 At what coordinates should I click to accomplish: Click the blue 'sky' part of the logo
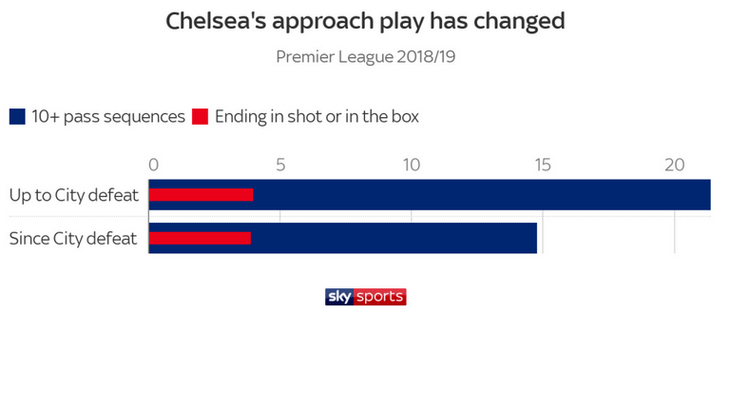pos(339,297)
